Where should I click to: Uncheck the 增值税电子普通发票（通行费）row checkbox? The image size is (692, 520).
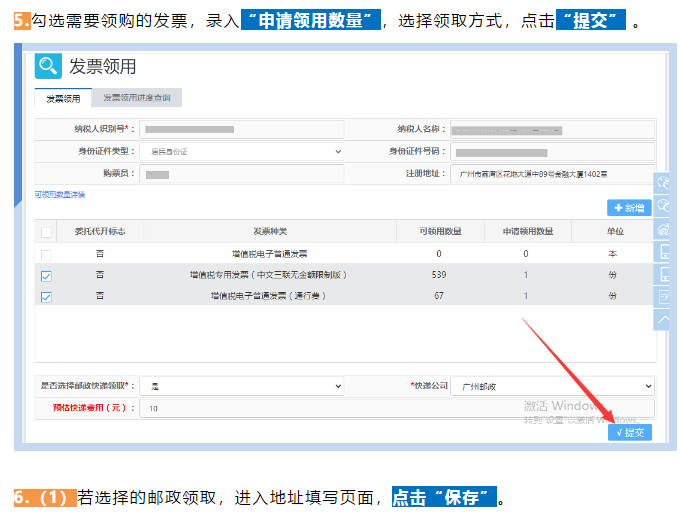(46, 297)
